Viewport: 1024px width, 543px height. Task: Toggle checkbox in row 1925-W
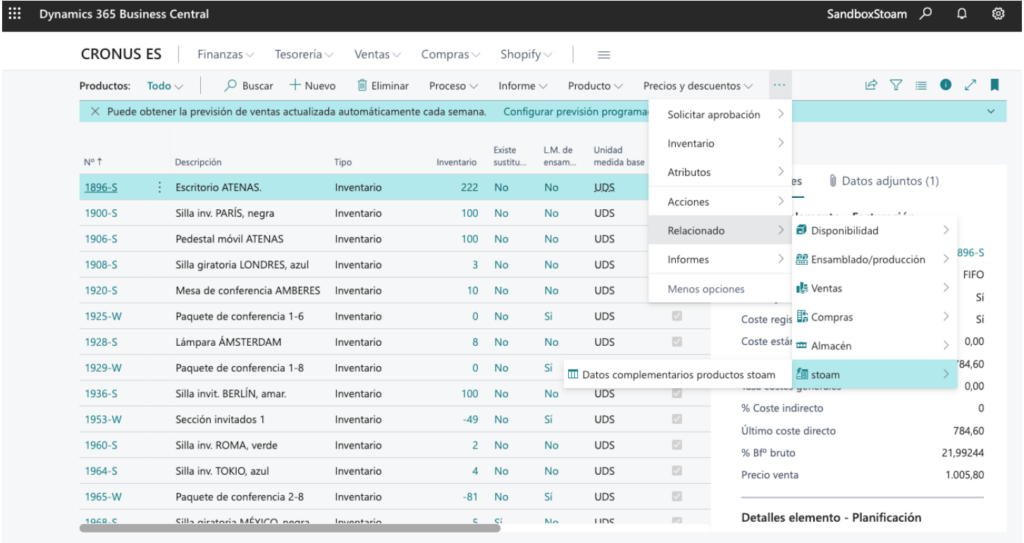point(677,316)
